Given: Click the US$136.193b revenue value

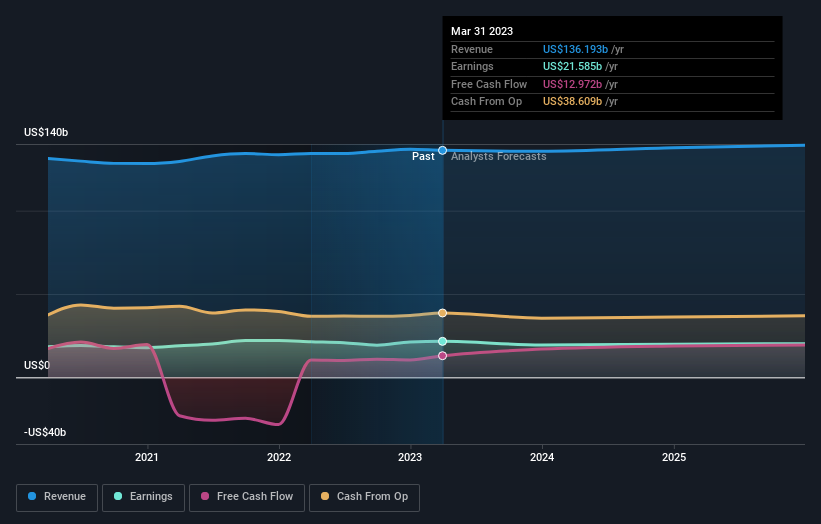Looking at the screenshot, I should pos(575,49).
